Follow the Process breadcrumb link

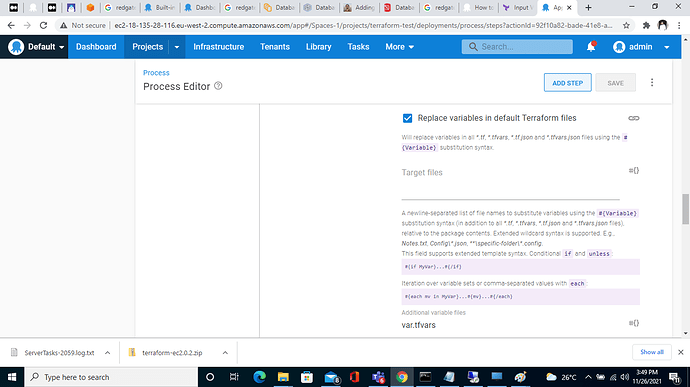156,73
